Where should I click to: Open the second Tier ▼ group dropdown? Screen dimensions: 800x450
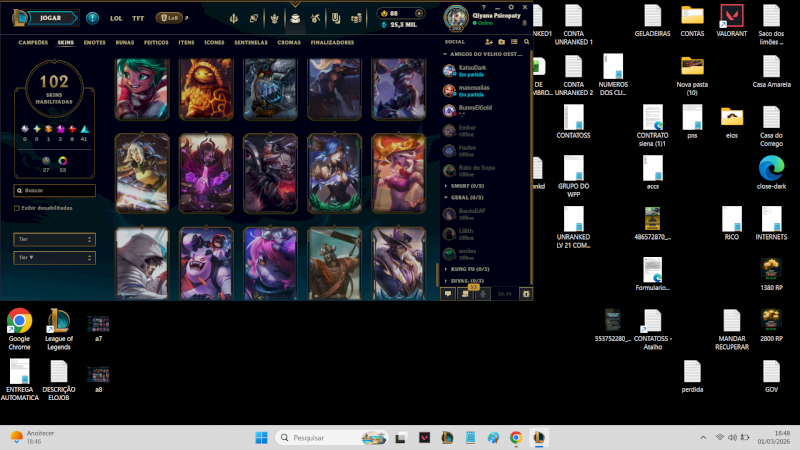tap(55, 258)
